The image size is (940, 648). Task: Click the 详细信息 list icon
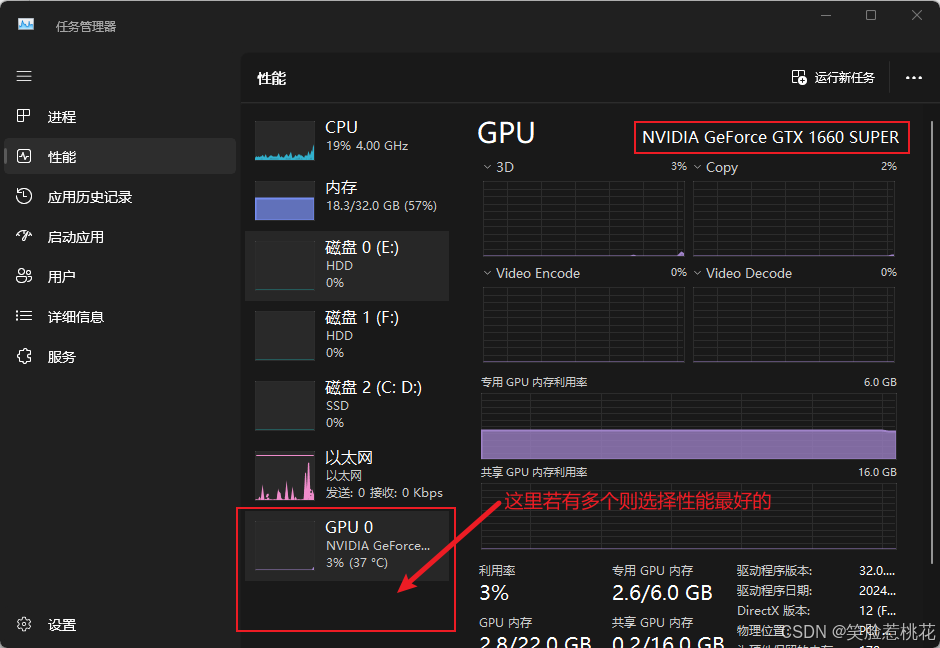pyautogui.click(x=23, y=316)
